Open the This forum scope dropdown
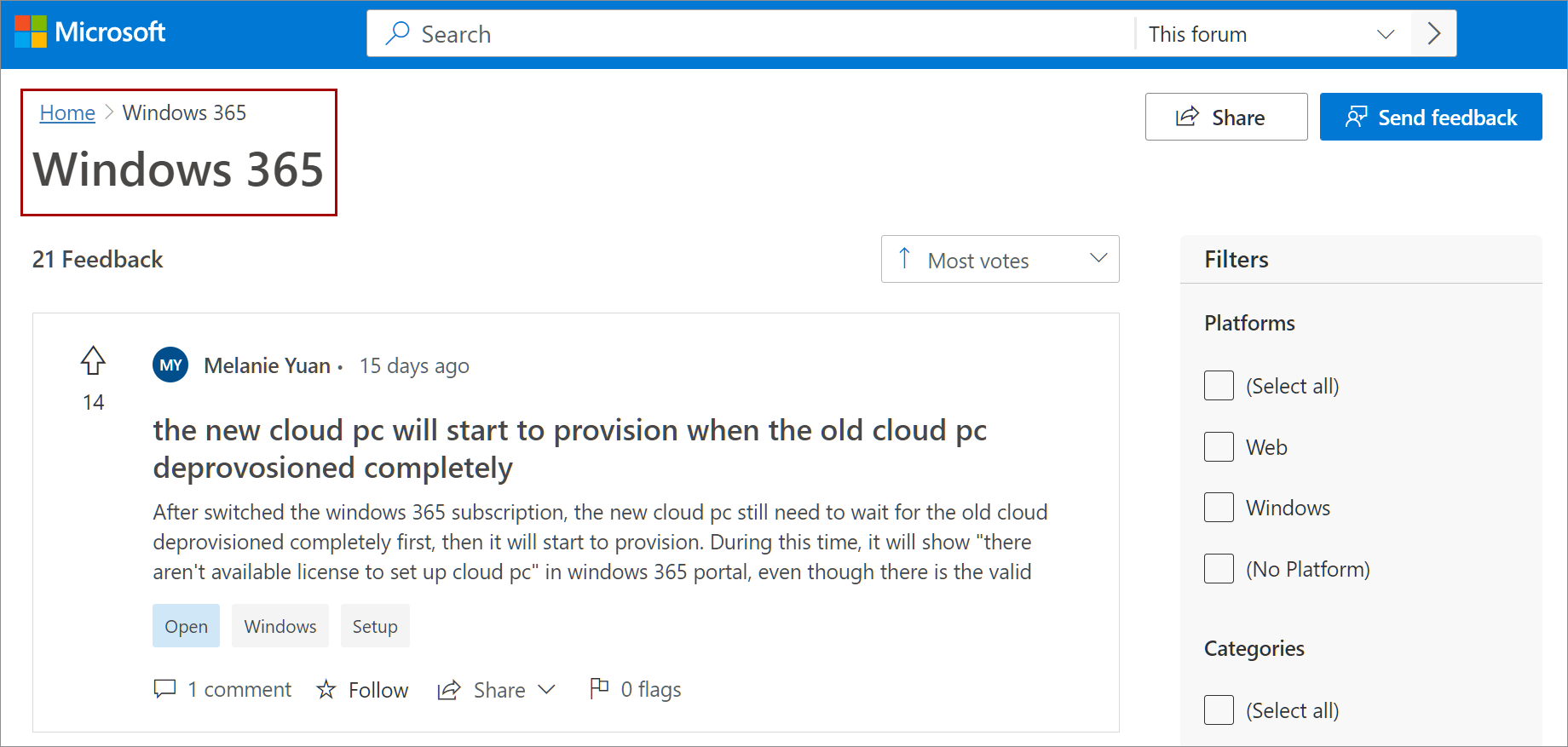This screenshot has height=747, width=1568. 1273,34
